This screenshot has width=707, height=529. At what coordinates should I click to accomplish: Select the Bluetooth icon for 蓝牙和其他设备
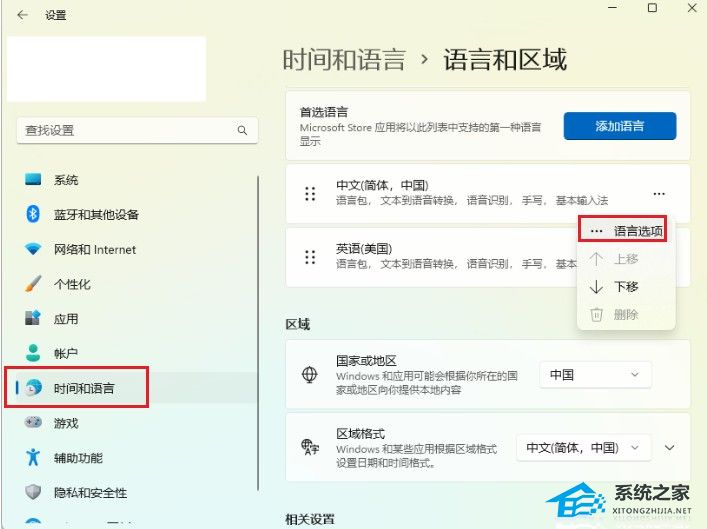33,214
